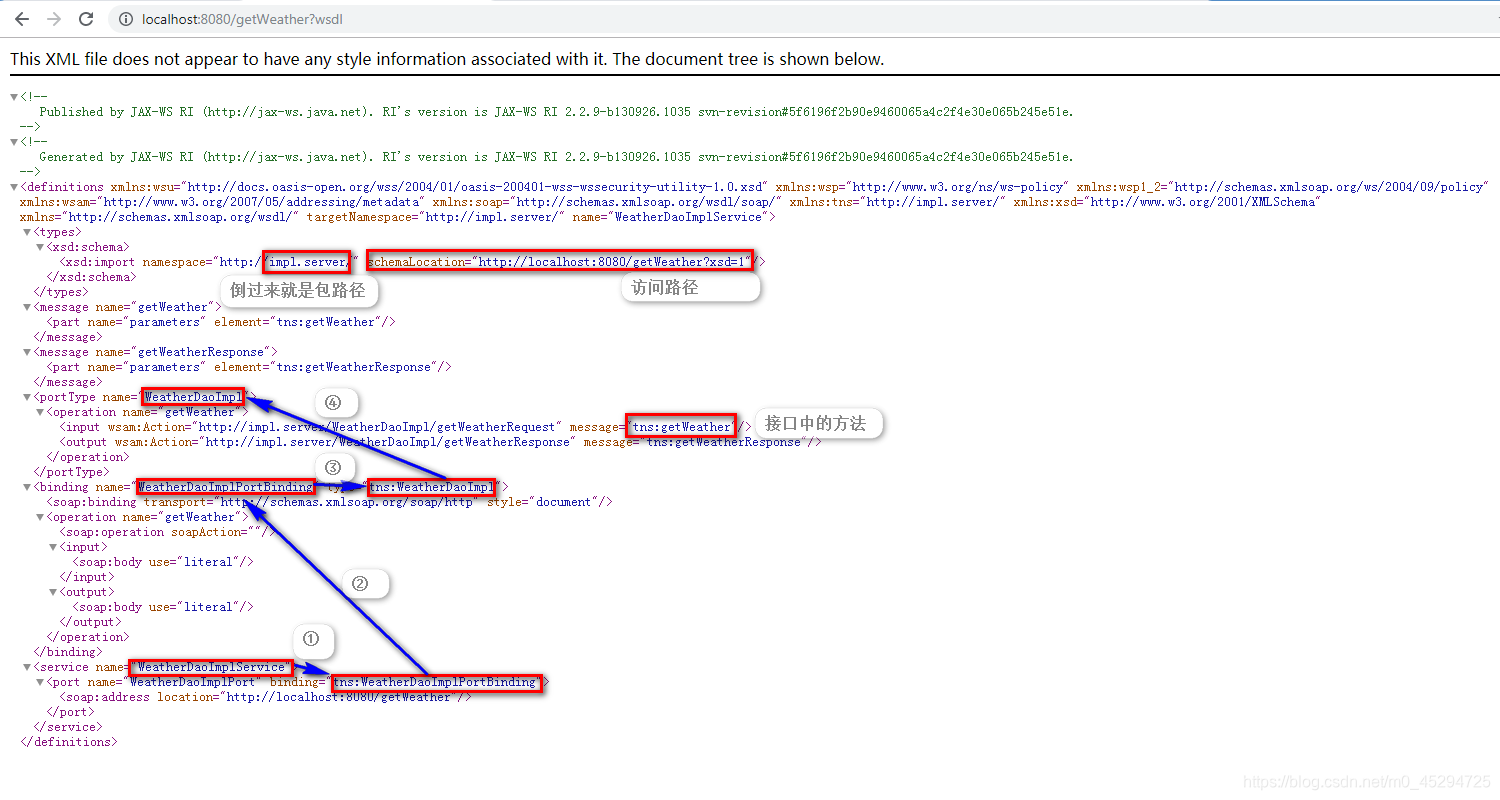
Task: Collapse message name="getWeather" element
Action: pos(27,307)
